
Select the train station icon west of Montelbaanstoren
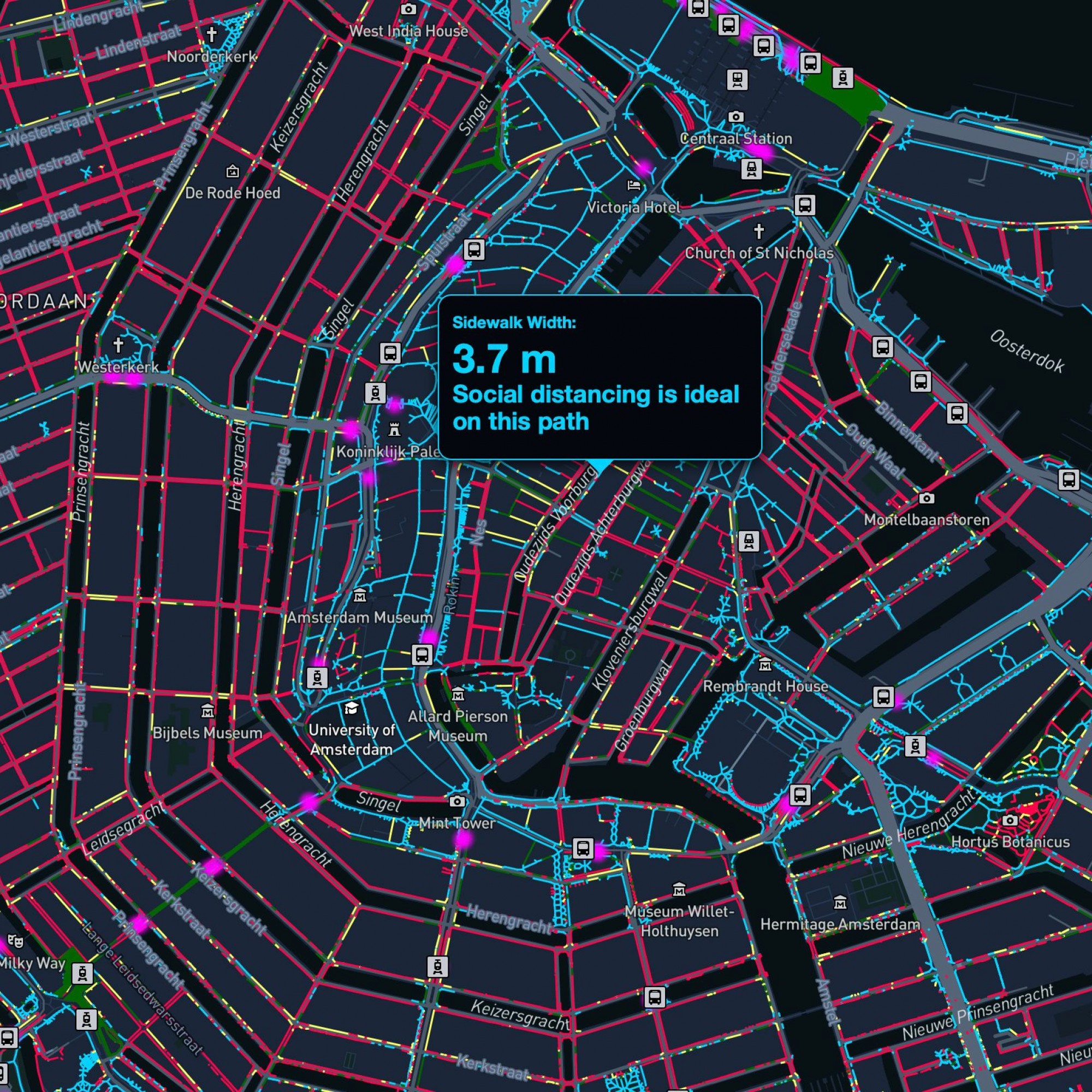tap(749, 541)
